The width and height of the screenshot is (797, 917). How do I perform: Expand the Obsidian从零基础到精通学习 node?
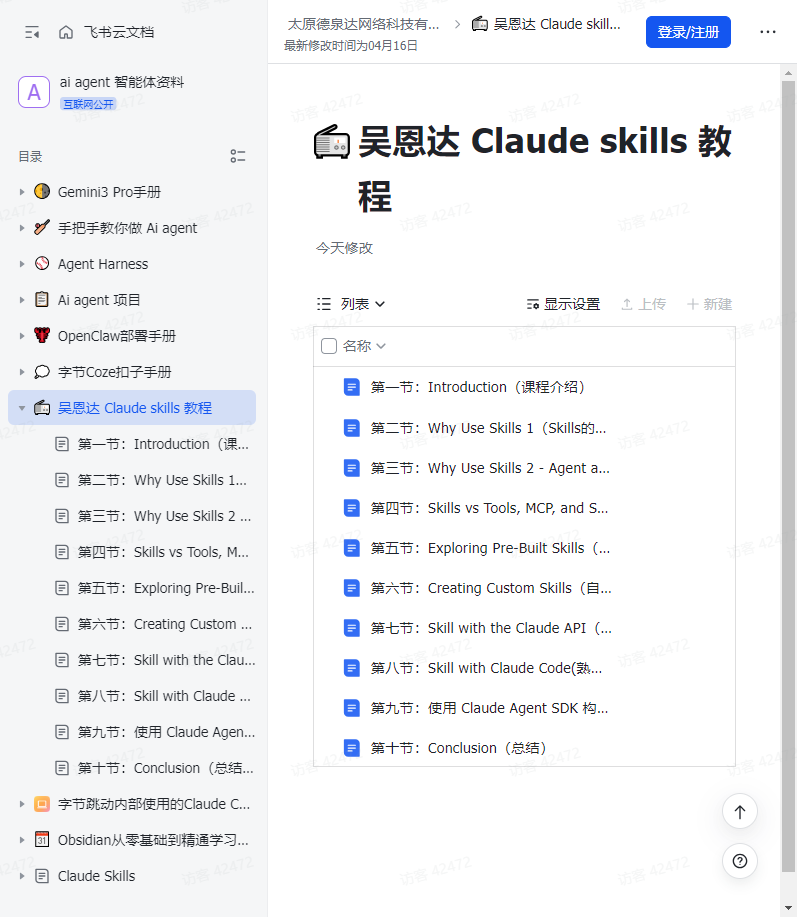22,840
